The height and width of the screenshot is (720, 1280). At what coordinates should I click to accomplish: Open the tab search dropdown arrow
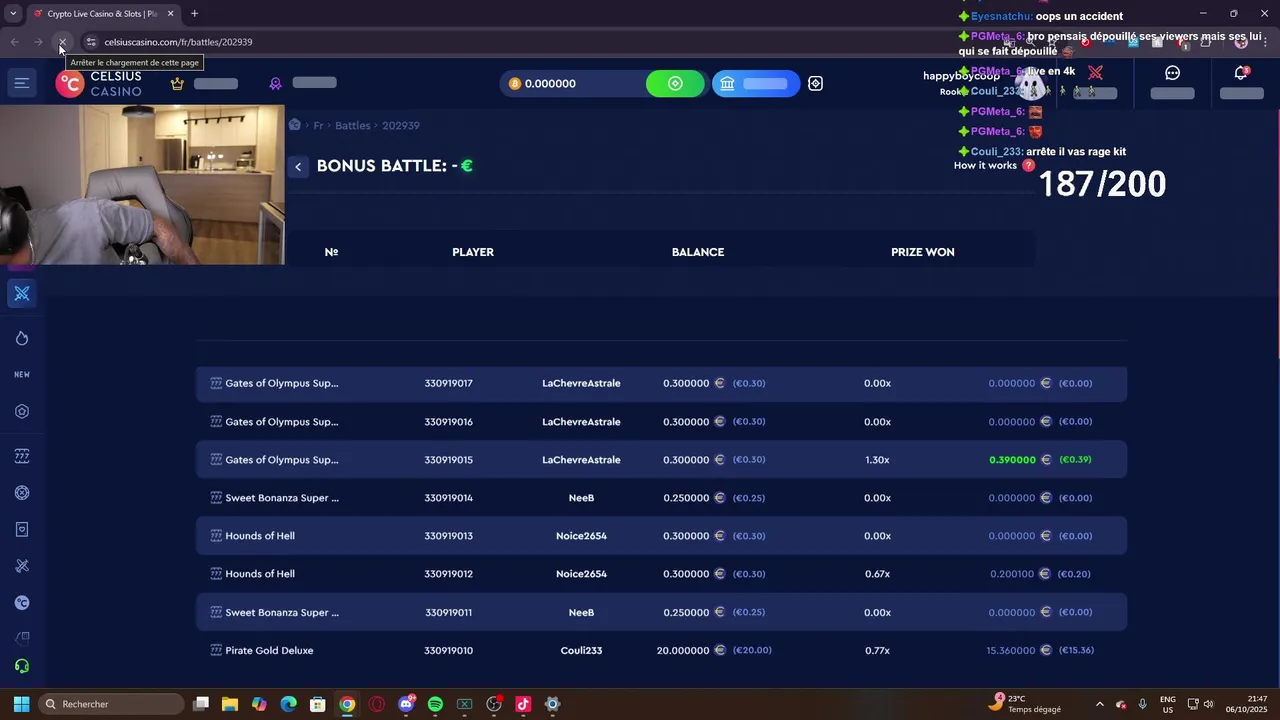click(x=13, y=14)
